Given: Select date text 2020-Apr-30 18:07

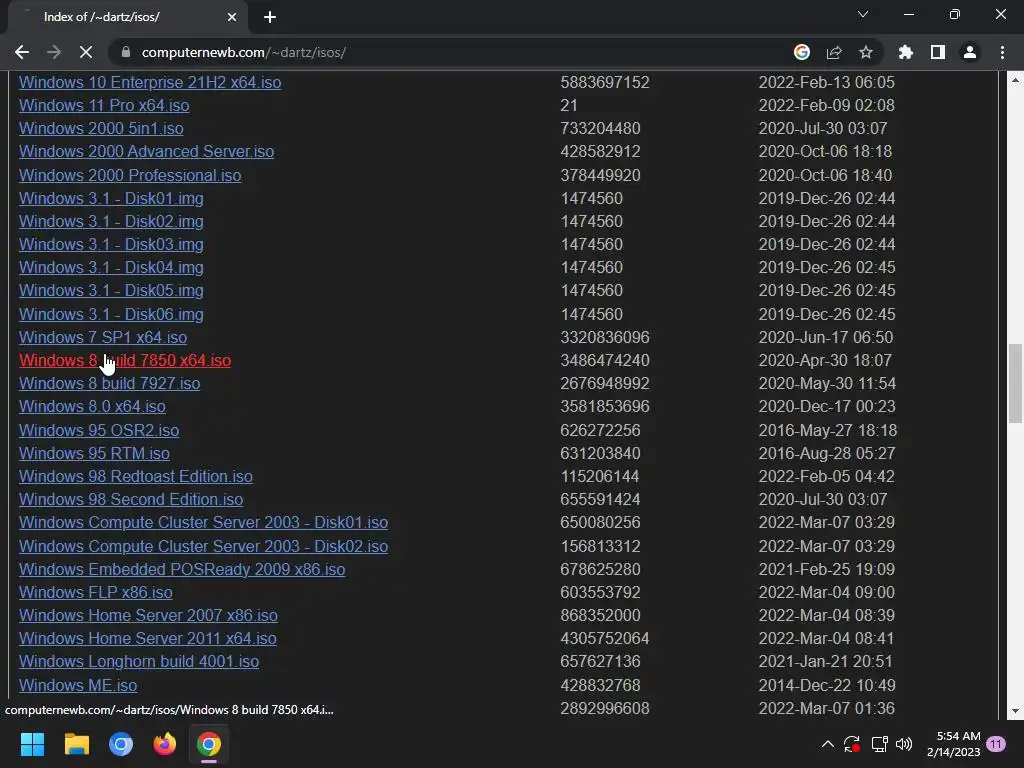Looking at the screenshot, I should coord(825,360).
